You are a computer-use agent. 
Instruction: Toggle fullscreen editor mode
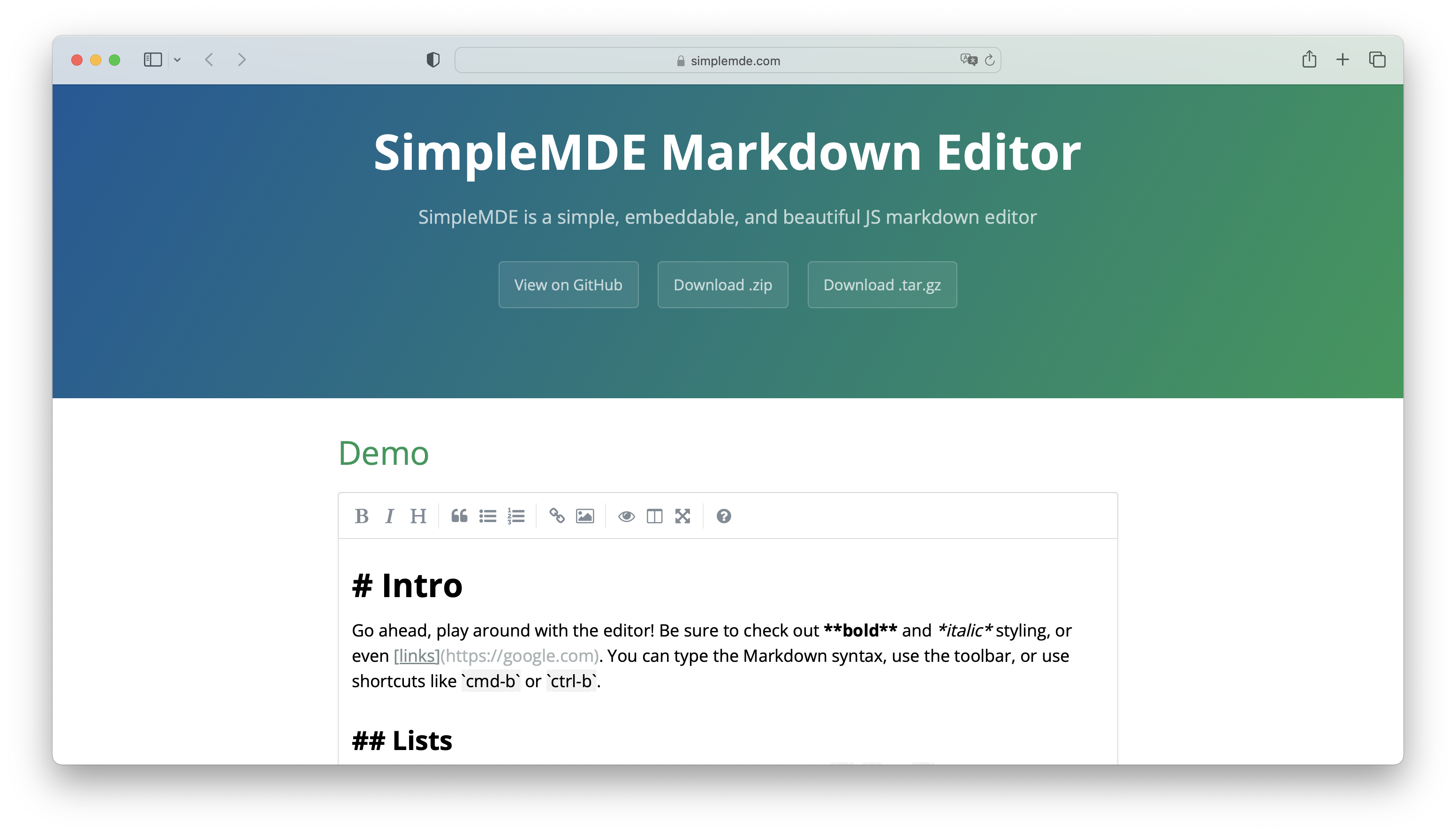[x=682, y=516]
